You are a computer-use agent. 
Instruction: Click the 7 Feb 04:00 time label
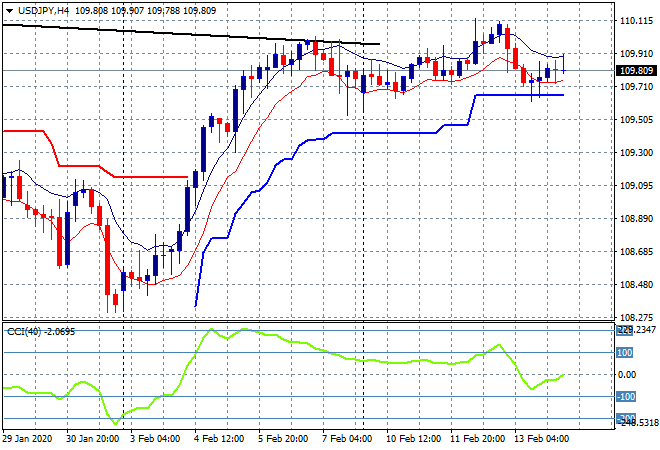tap(347, 439)
